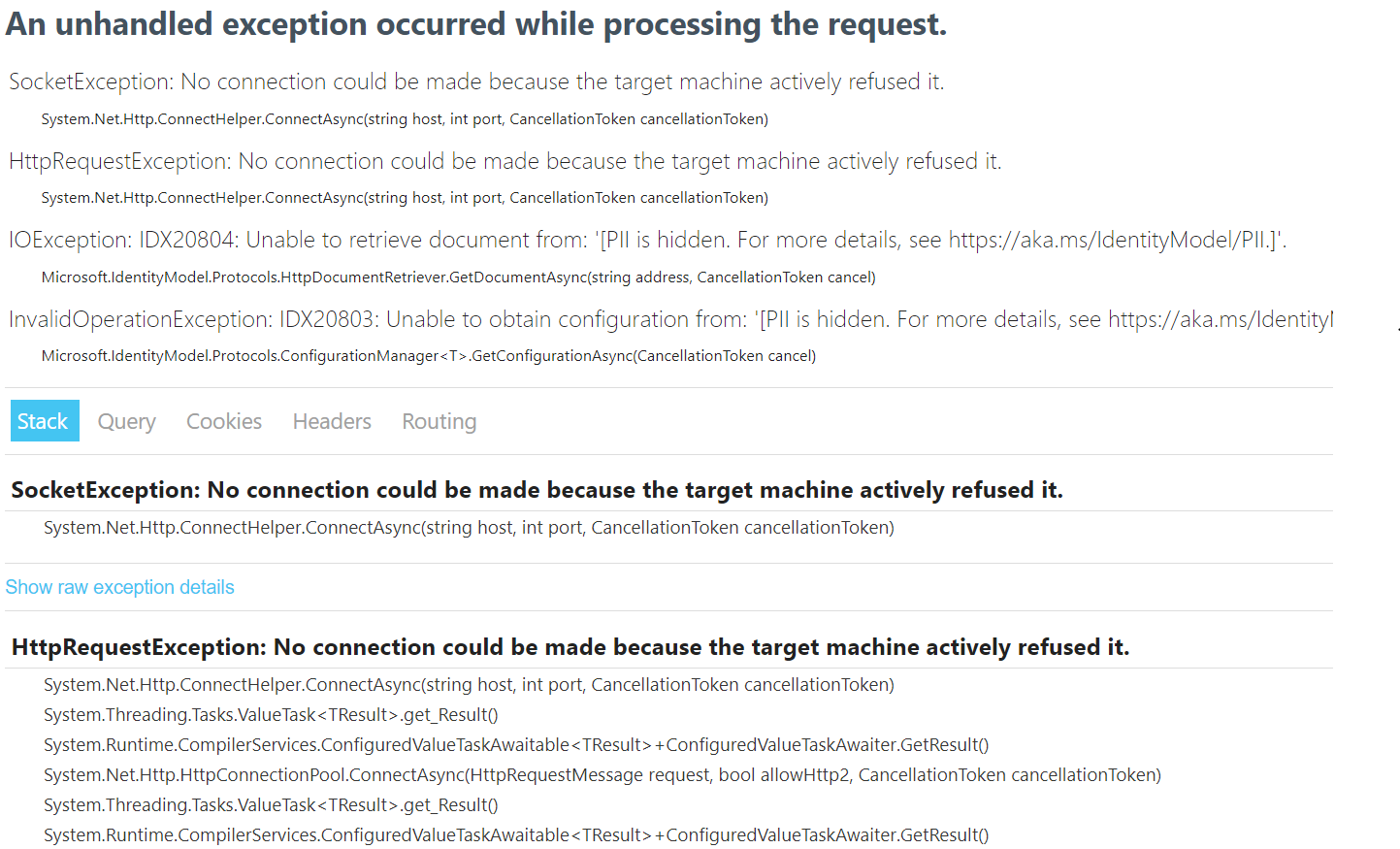
Task: Switch to the Headers tab
Action: coord(332,420)
